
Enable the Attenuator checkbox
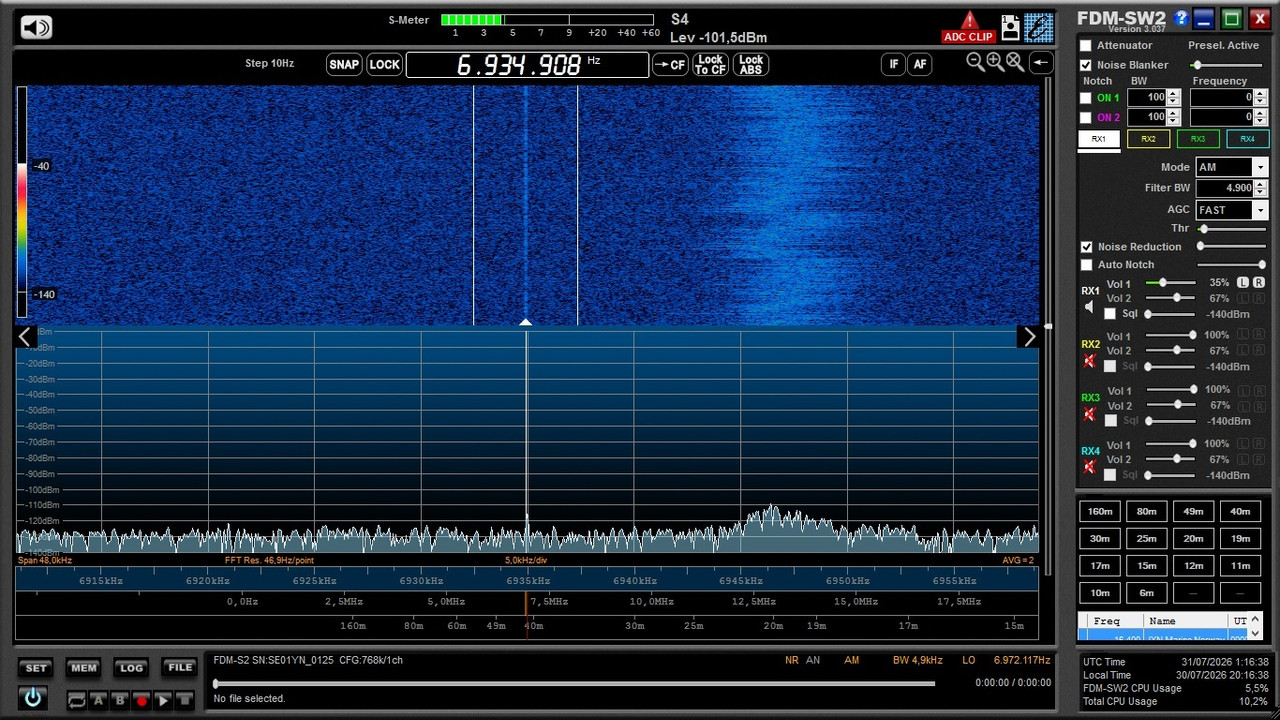tap(1086, 46)
